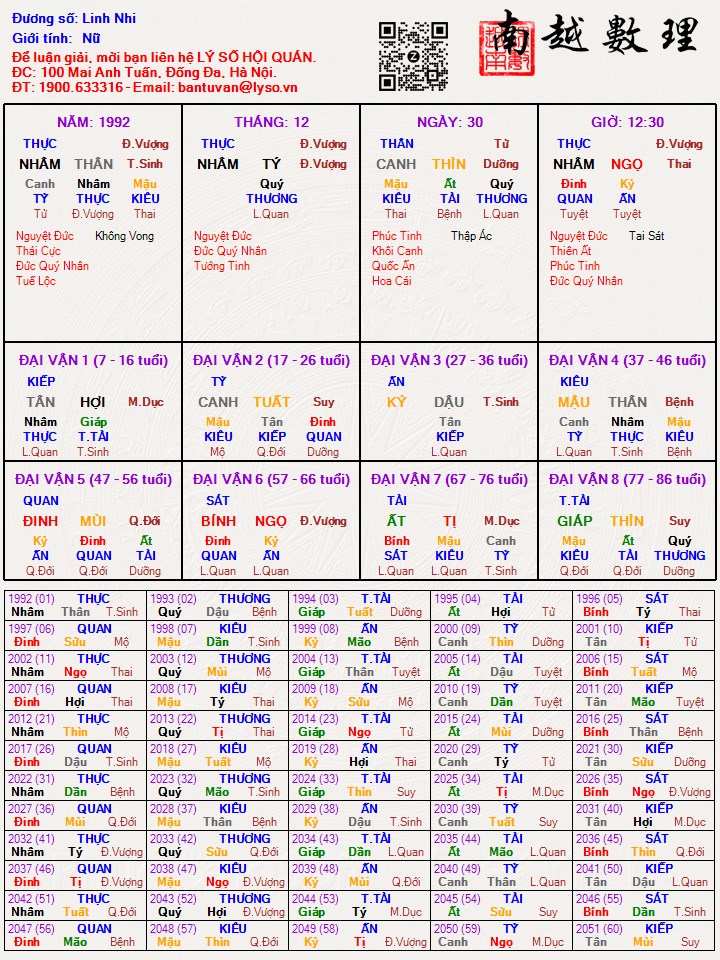Click the '1996 (05)' year cell
Screen dimensions: 720x960
tap(643, 606)
